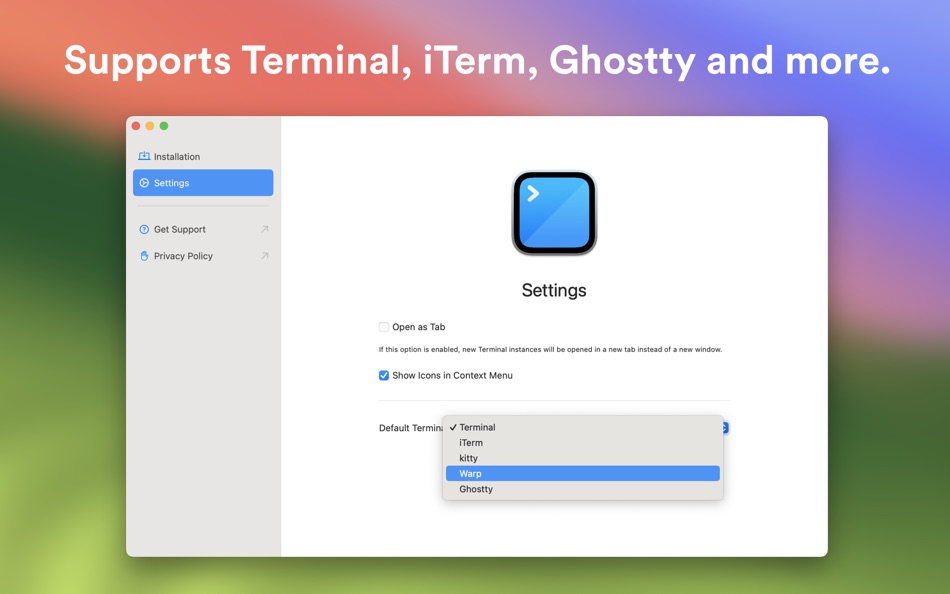The image size is (950, 594).
Task: Click the Open as Tab description text
Action: click(550, 349)
